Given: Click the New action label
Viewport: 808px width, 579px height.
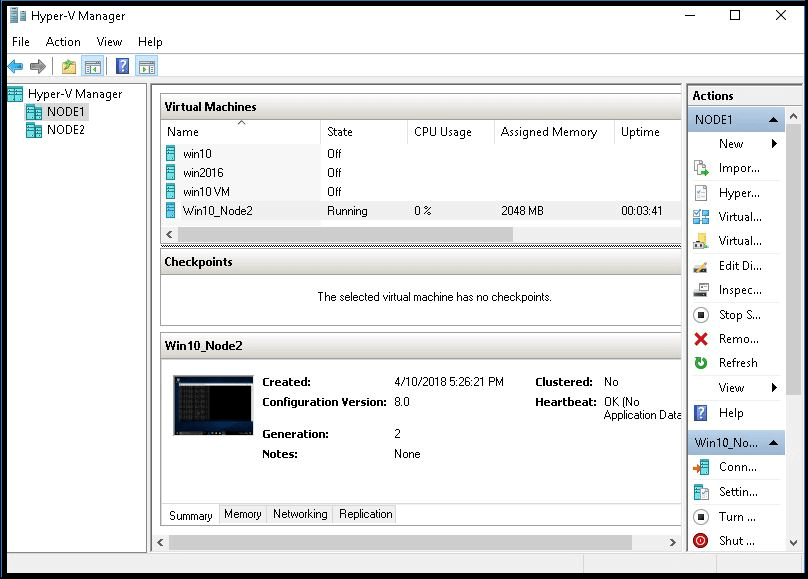Looking at the screenshot, I should pyautogui.click(x=731, y=144).
